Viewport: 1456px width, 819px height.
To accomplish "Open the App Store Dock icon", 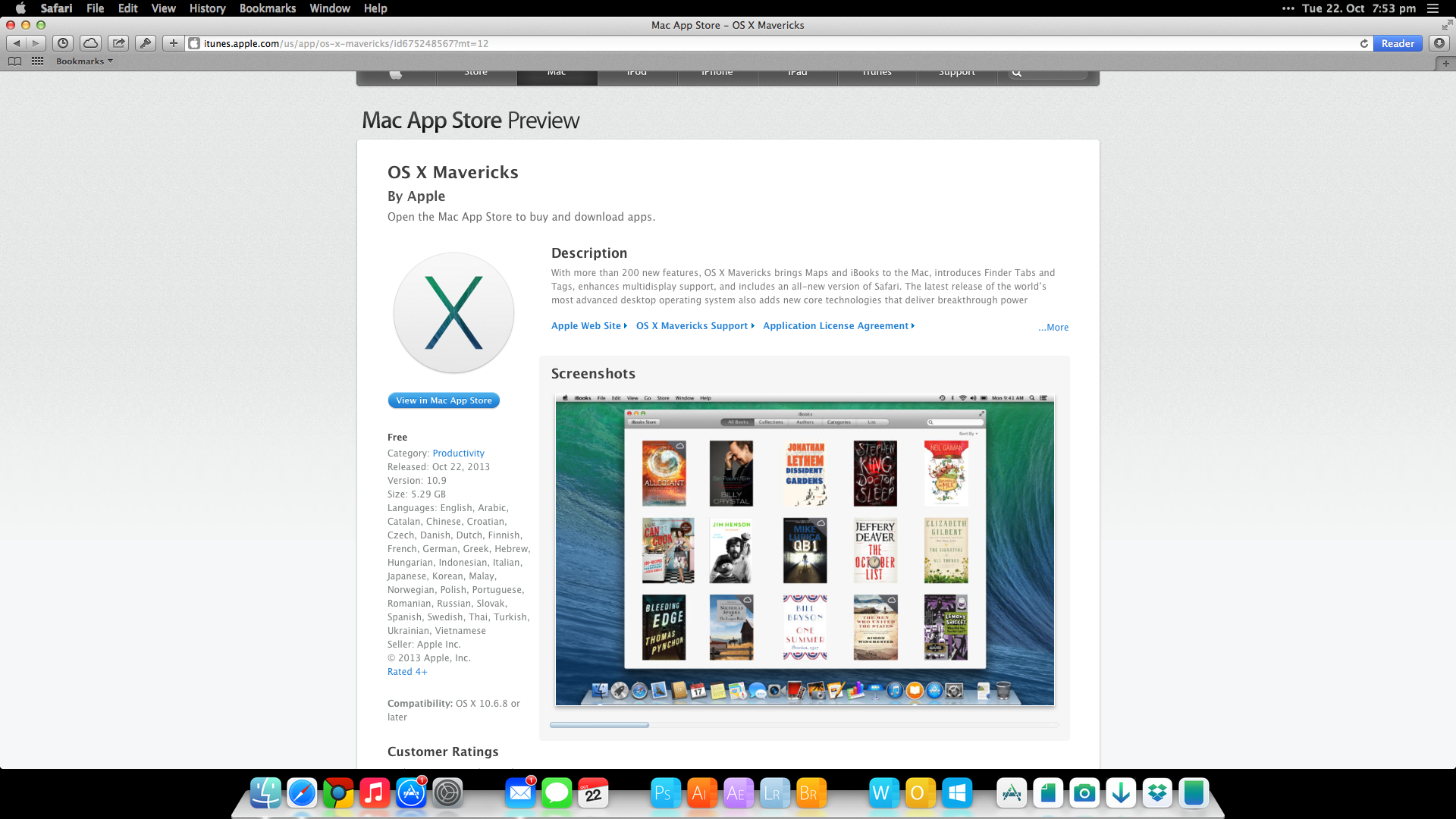I will [411, 793].
